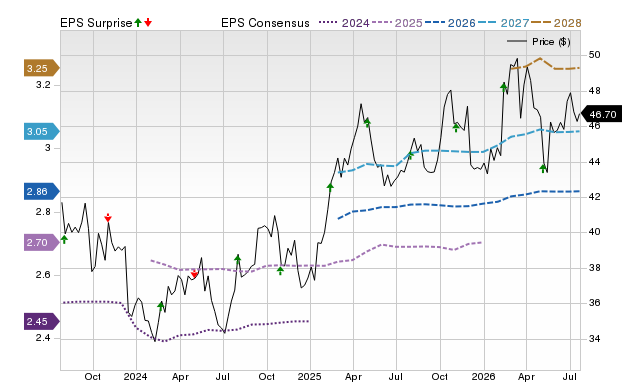Image resolution: width=640 pixels, height=382 pixels.
Task: Click the red EPS miss arrow of May 2024
Action: point(195,273)
